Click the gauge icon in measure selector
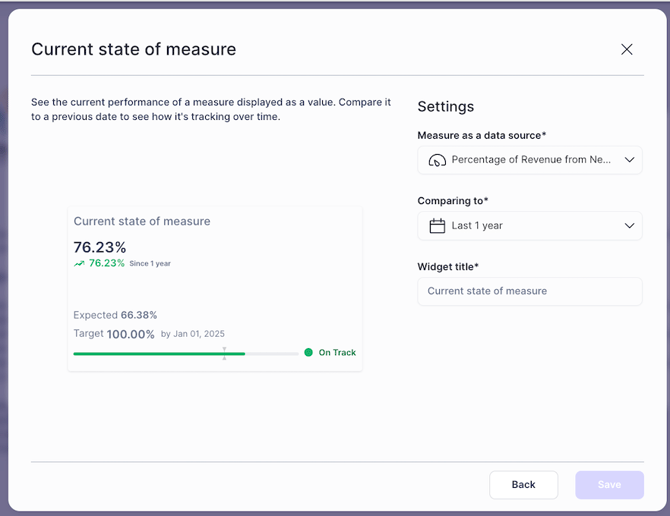Screen dimensions: 670x516 click(437, 160)
